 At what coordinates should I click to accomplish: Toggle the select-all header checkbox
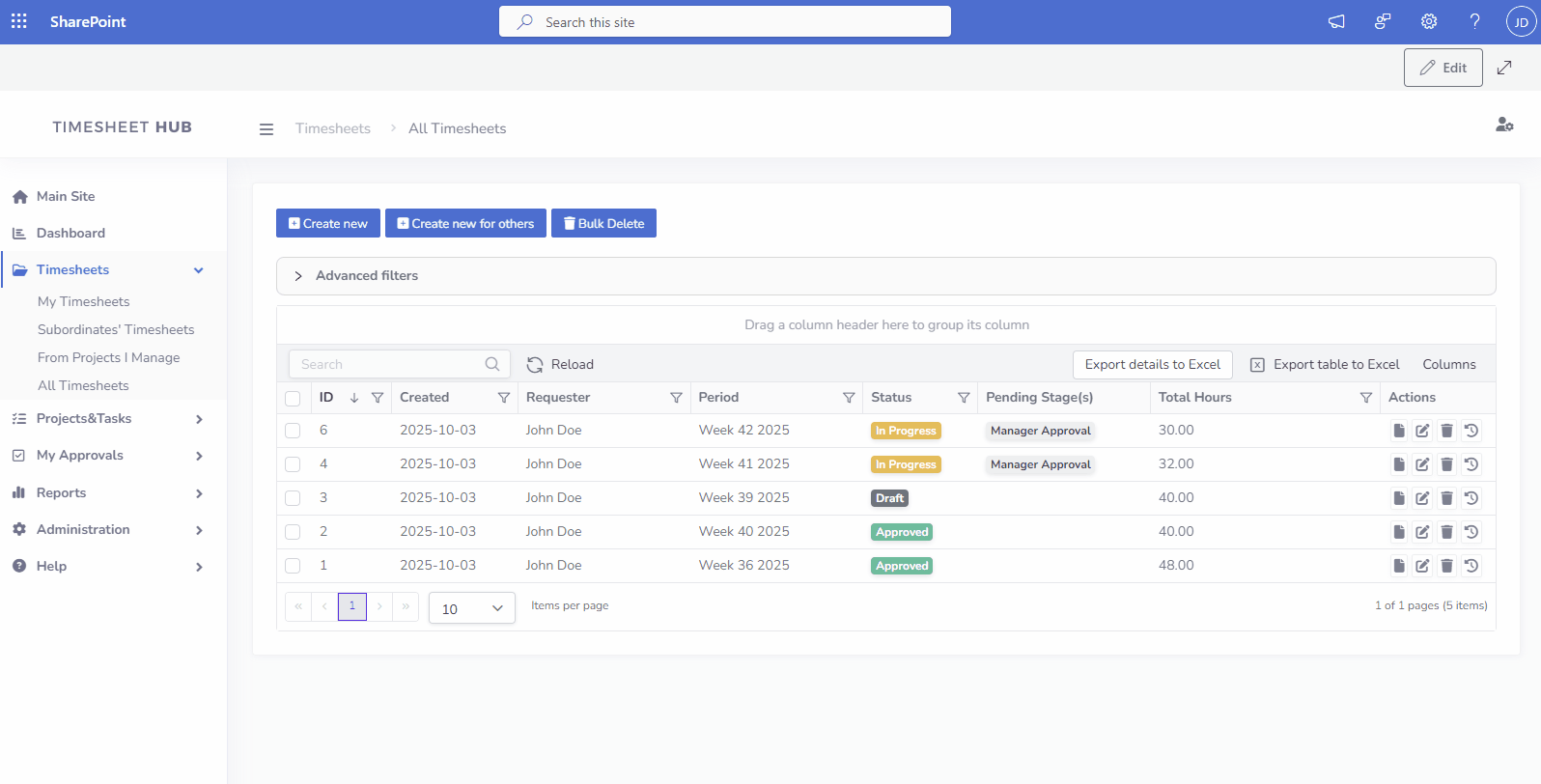pos(293,398)
